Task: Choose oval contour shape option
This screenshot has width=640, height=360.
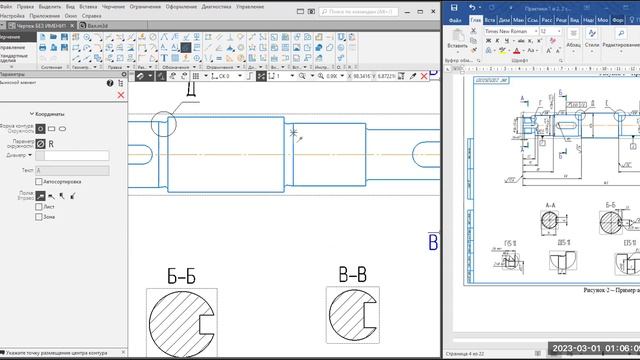Action: coord(62,129)
